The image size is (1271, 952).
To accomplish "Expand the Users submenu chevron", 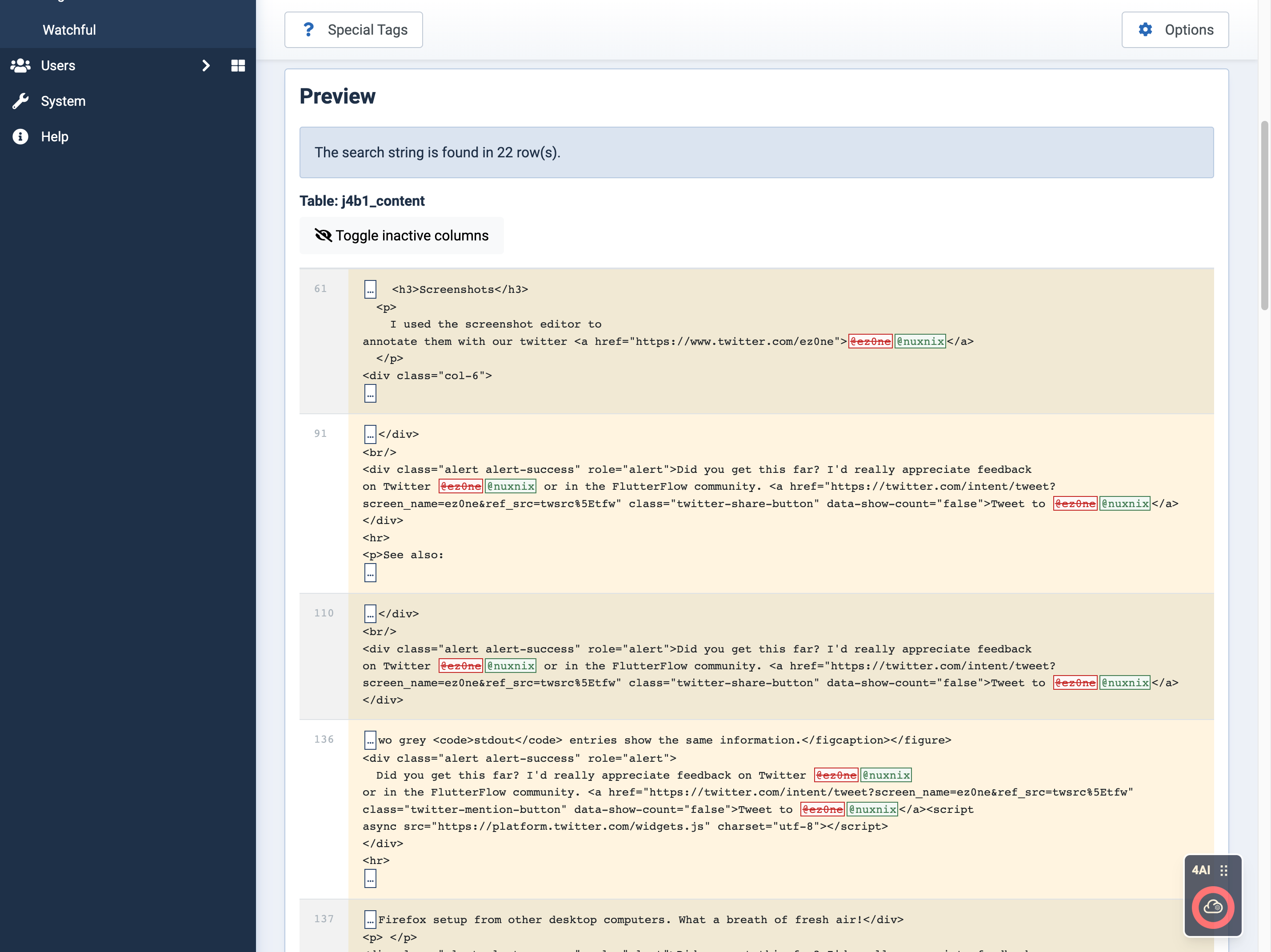I will [206, 65].
